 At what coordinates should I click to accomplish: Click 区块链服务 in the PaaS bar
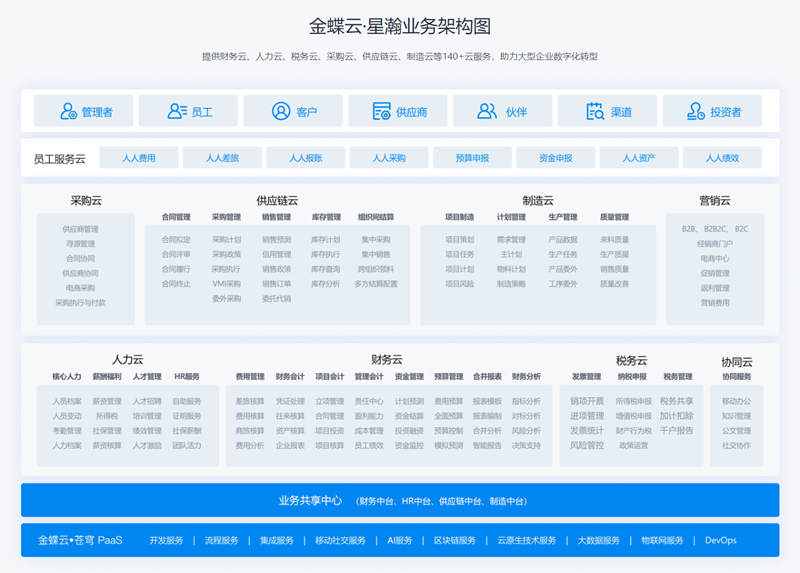click(455, 540)
